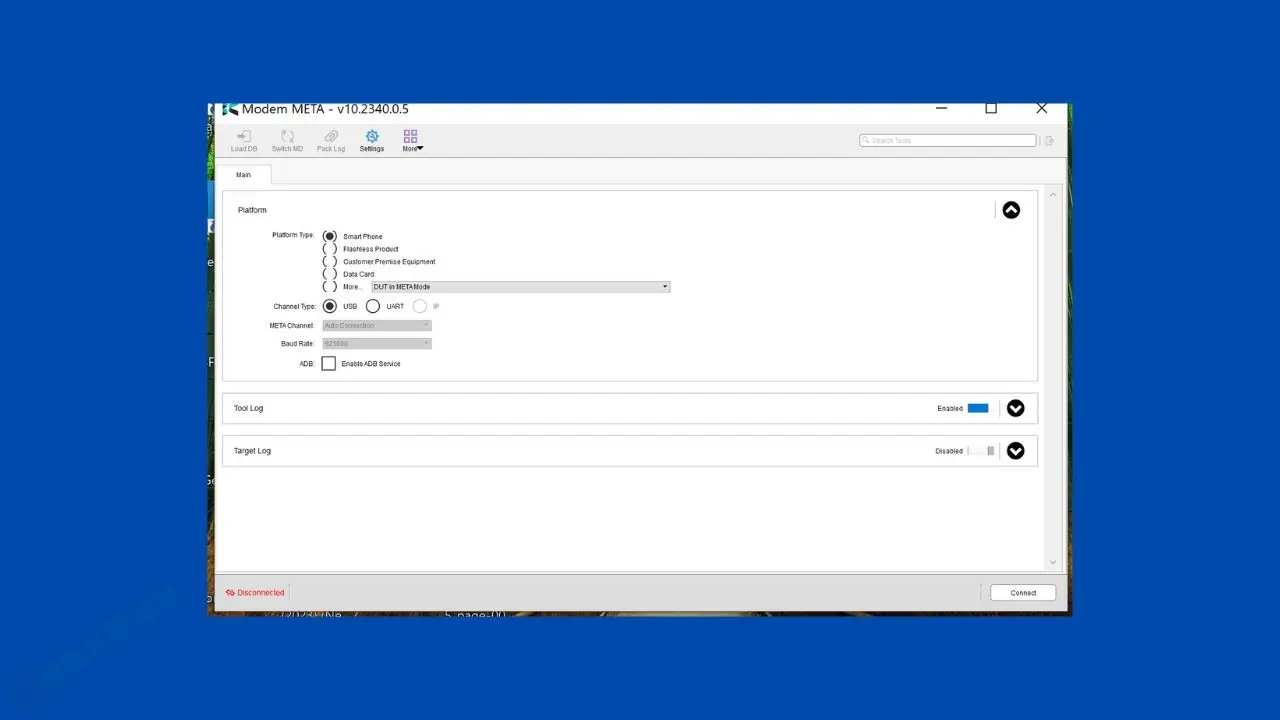
Task: Select Customer Premise Equipment platform type
Action: point(330,262)
